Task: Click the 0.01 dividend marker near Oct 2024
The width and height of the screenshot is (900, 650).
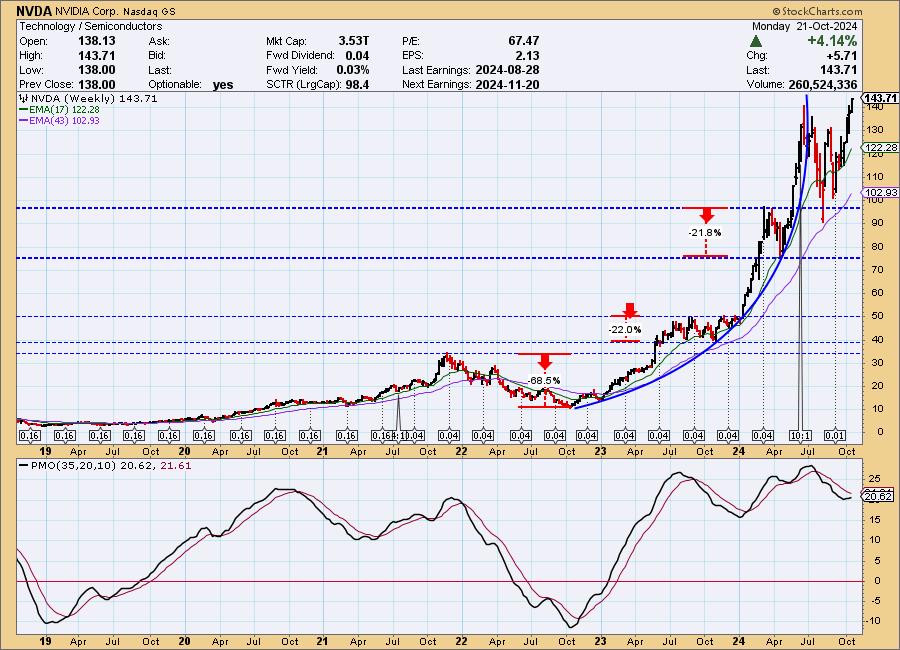Action: (835, 436)
